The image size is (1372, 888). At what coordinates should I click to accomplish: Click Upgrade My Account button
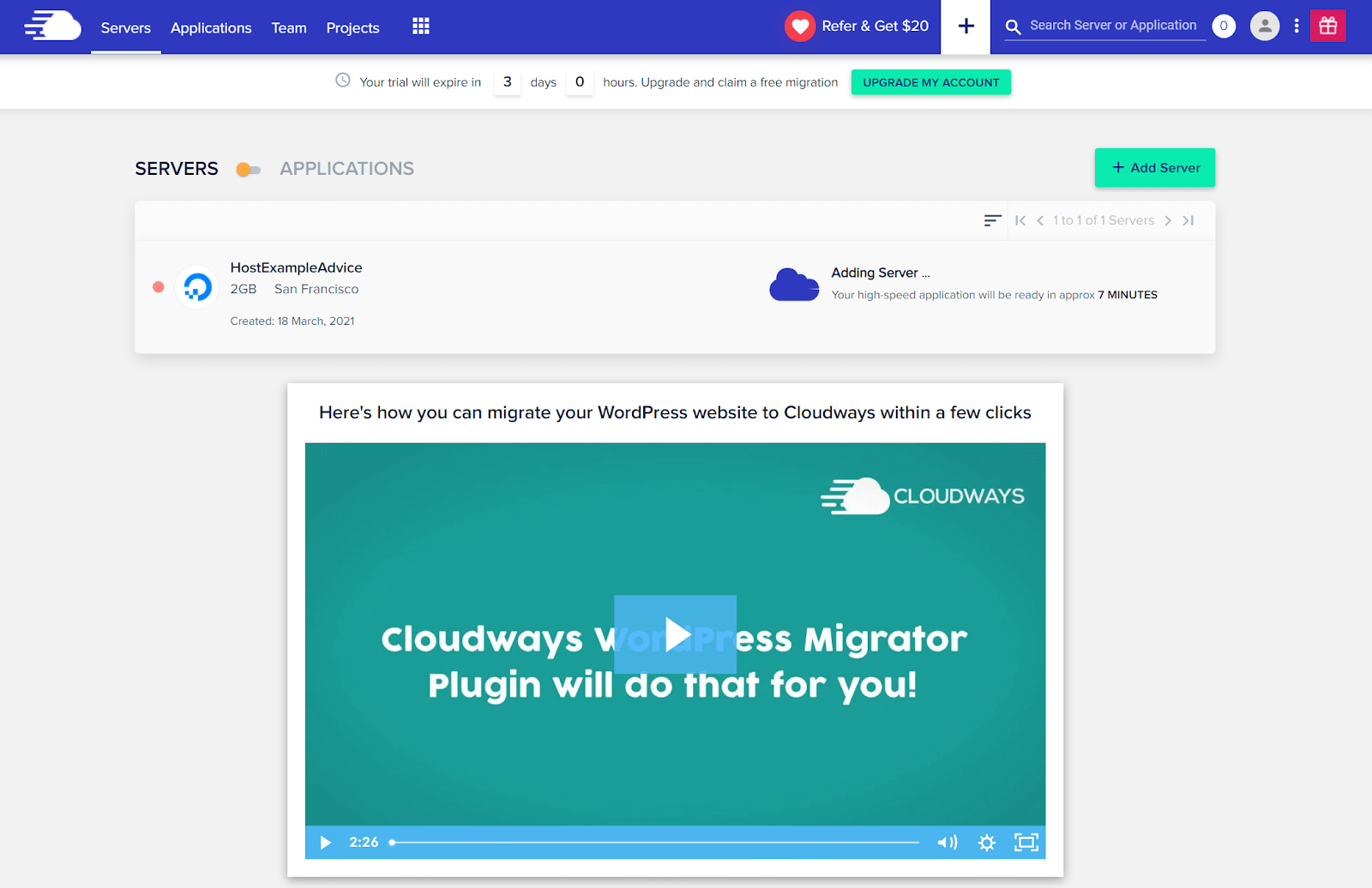pyautogui.click(x=931, y=82)
